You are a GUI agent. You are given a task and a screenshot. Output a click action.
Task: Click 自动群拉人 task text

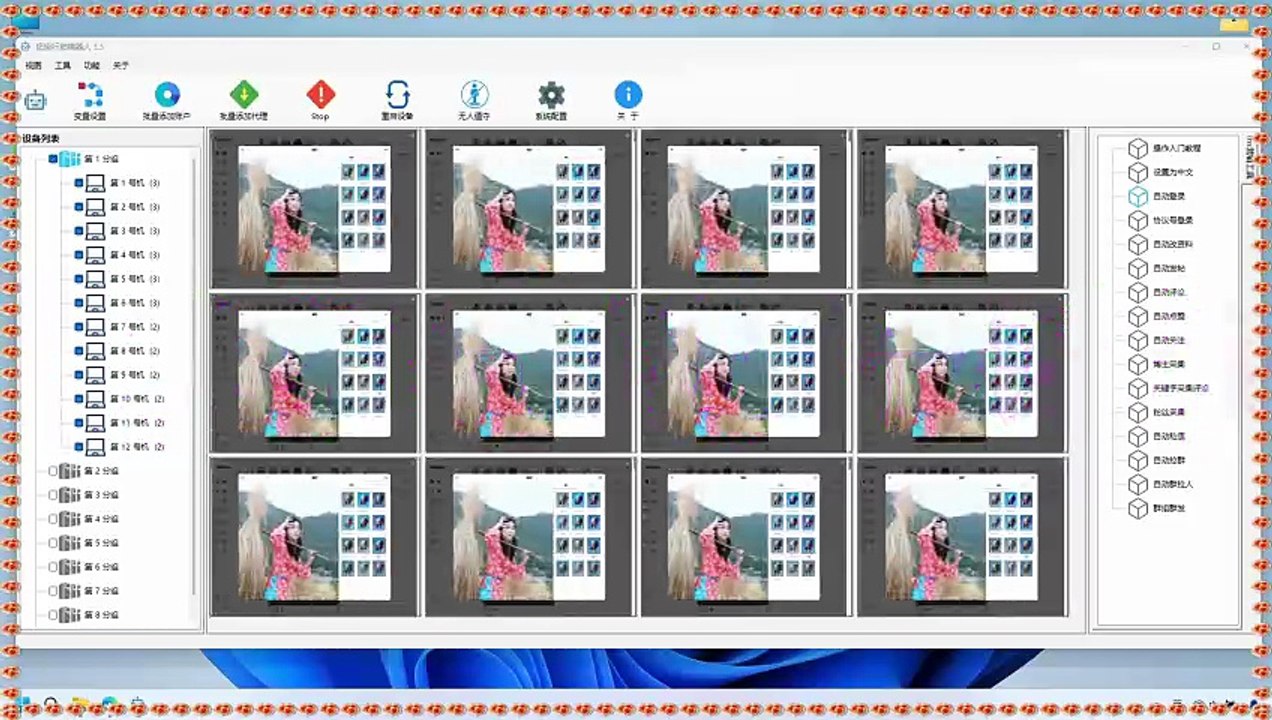[1173, 484]
